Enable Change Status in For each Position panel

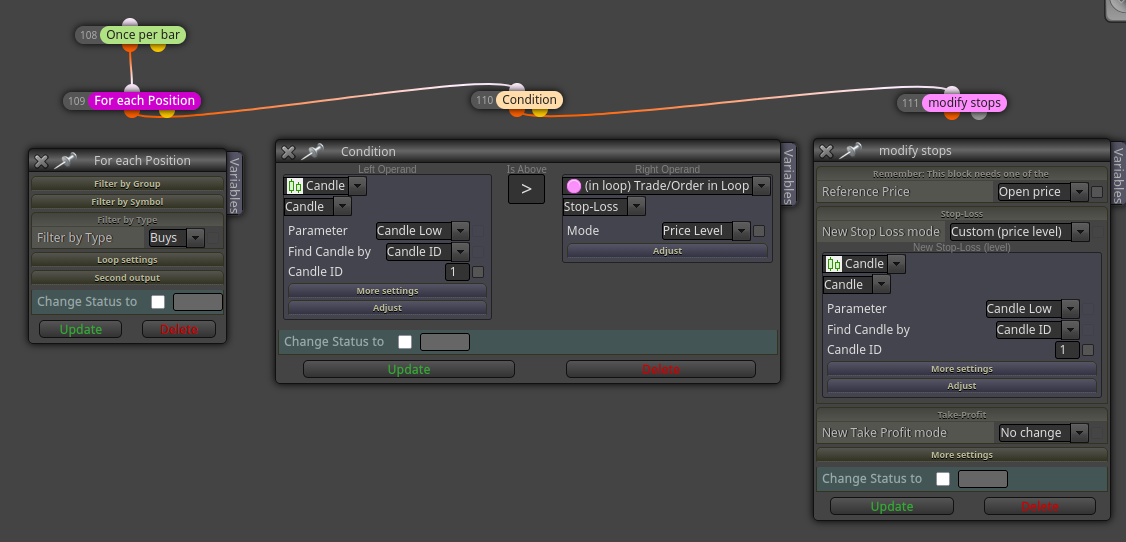pos(158,302)
